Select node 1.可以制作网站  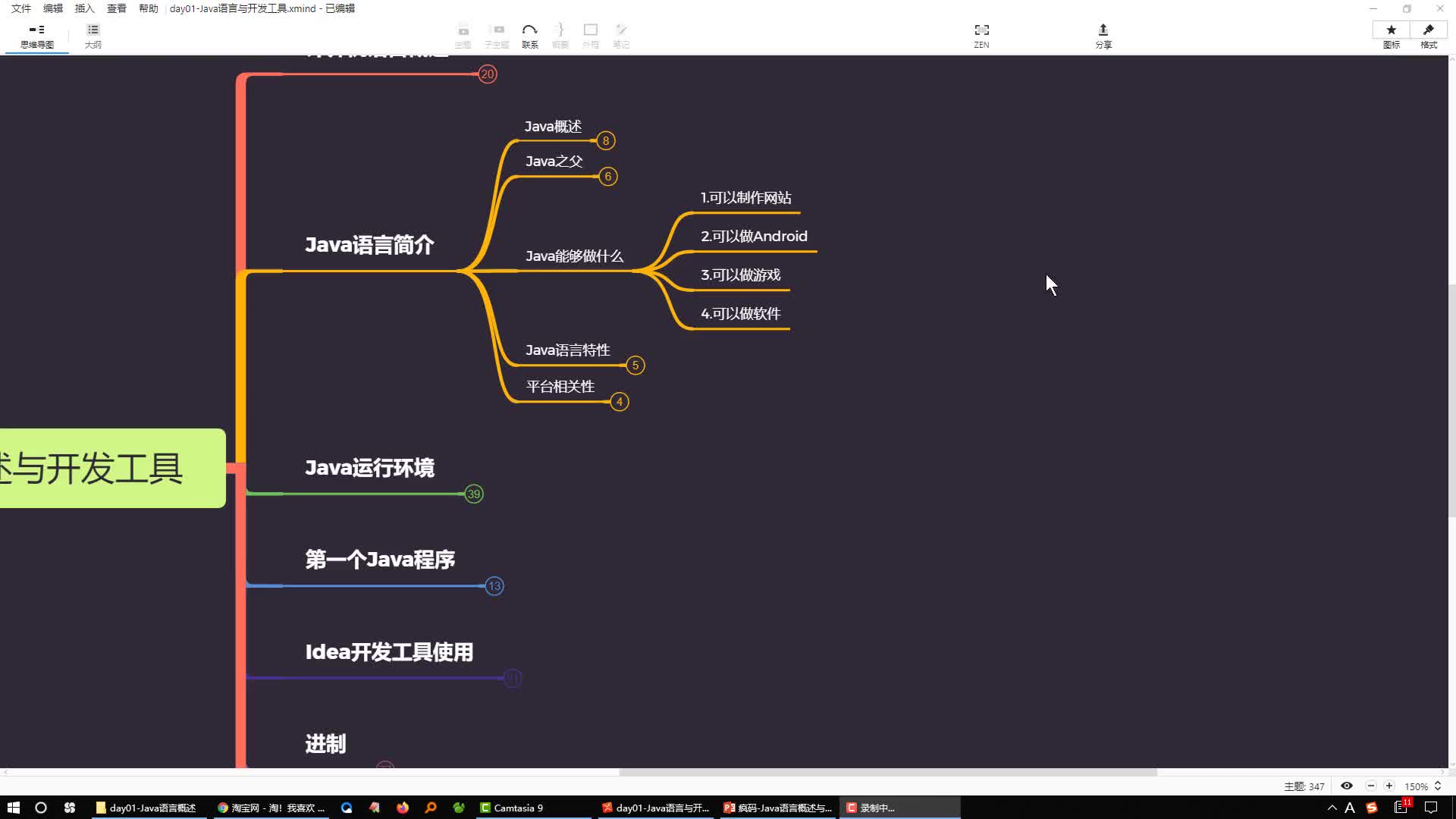pos(745,198)
